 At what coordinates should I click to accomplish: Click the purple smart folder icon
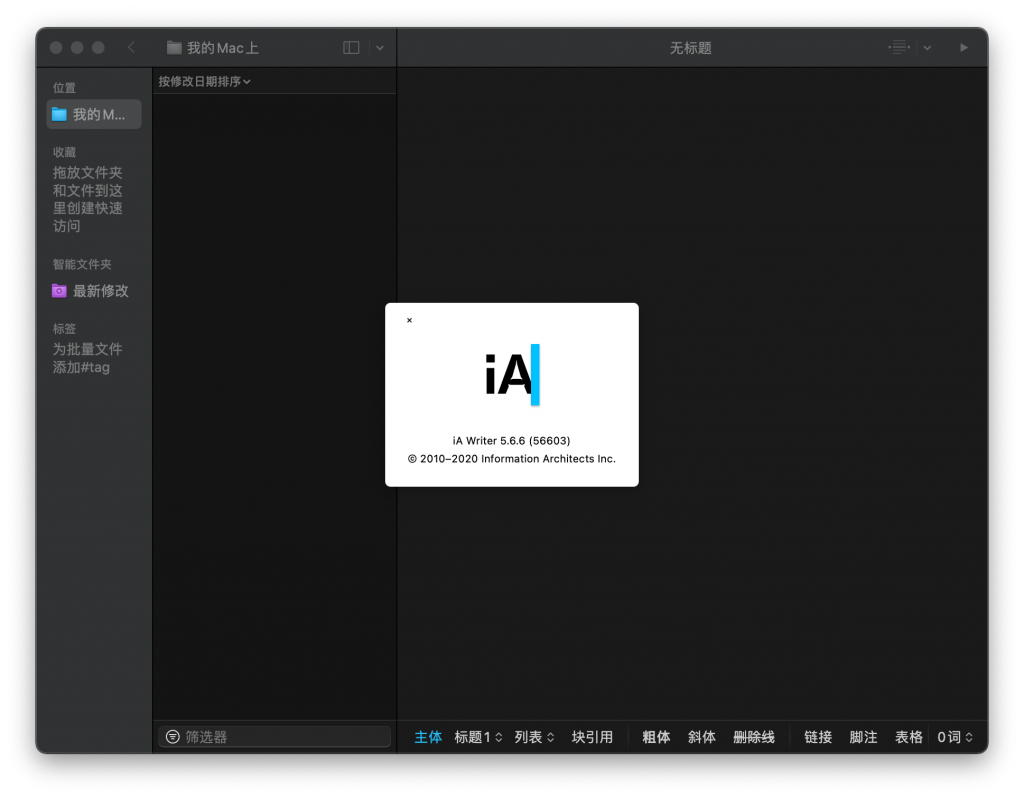pos(59,291)
